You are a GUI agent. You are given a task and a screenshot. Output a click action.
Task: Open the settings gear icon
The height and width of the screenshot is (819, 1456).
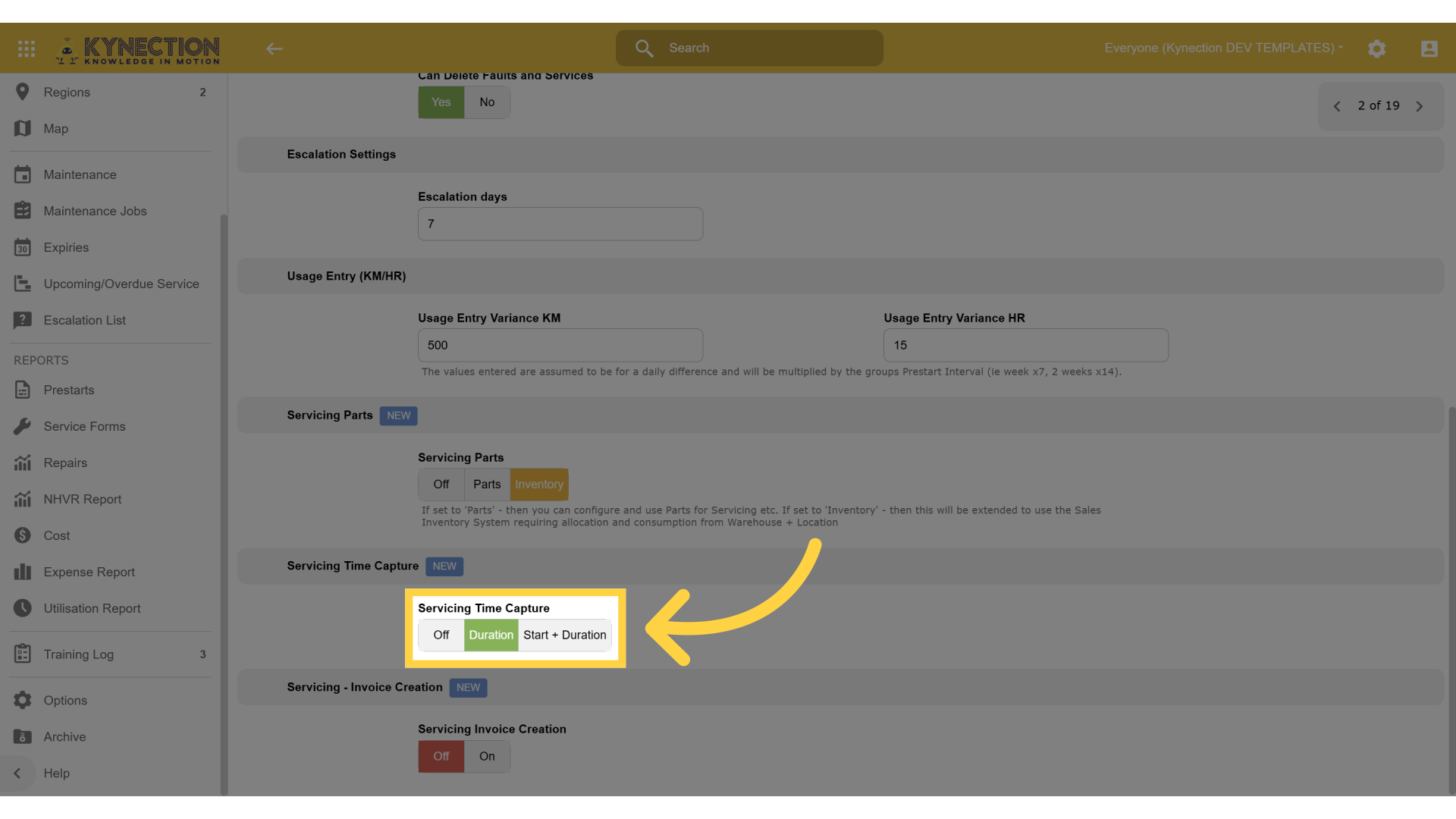click(1376, 49)
